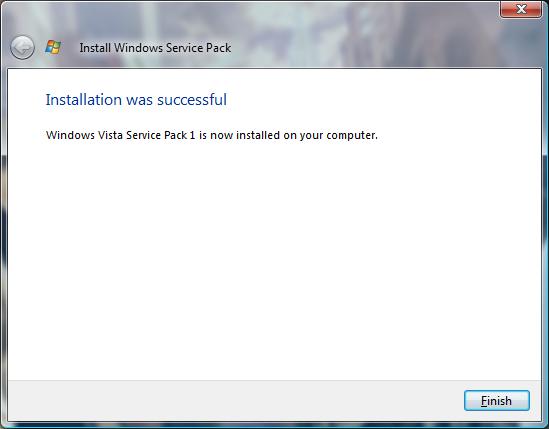
Task: Click the Finish button
Action: click(496, 400)
